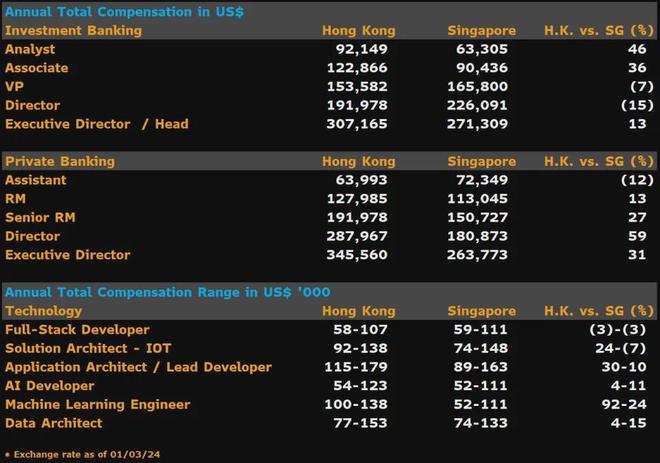Click Private Banking Director percentage 59
The height and width of the screenshot is (463, 660).
[x=637, y=236]
